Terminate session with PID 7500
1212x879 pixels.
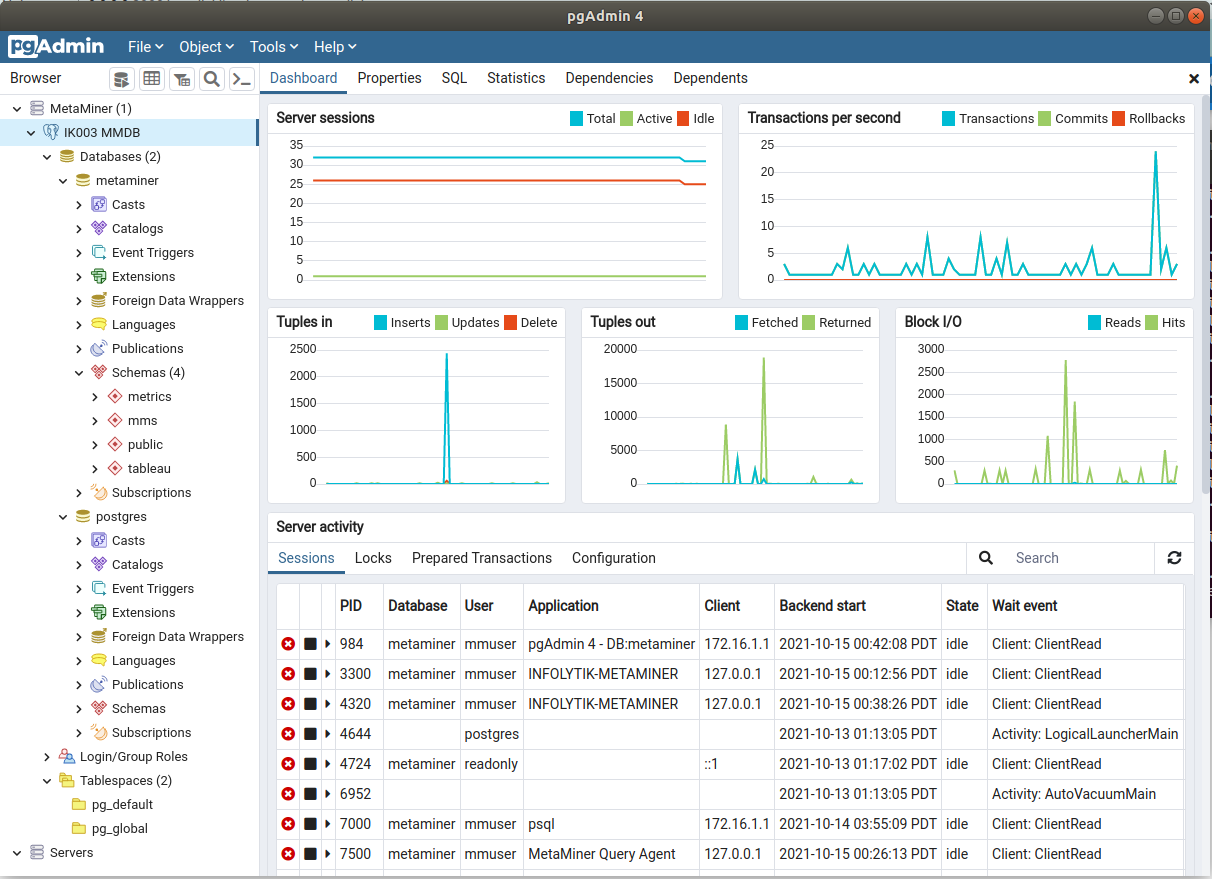pos(288,854)
